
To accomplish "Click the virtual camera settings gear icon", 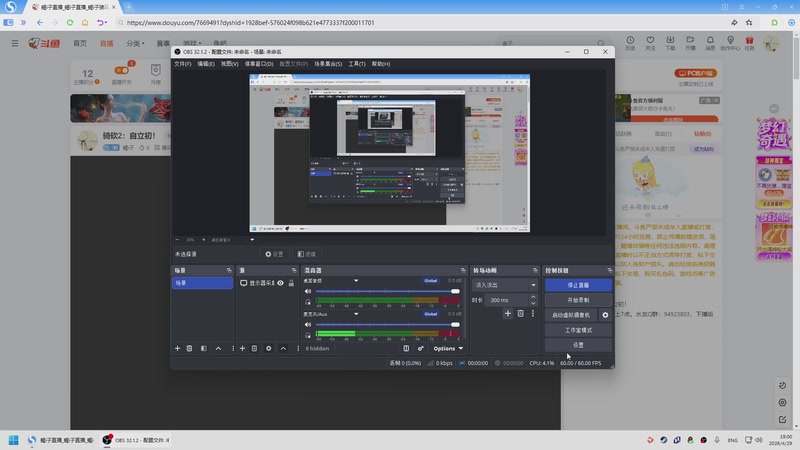I will pyautogui.click(x=605, y=314).
